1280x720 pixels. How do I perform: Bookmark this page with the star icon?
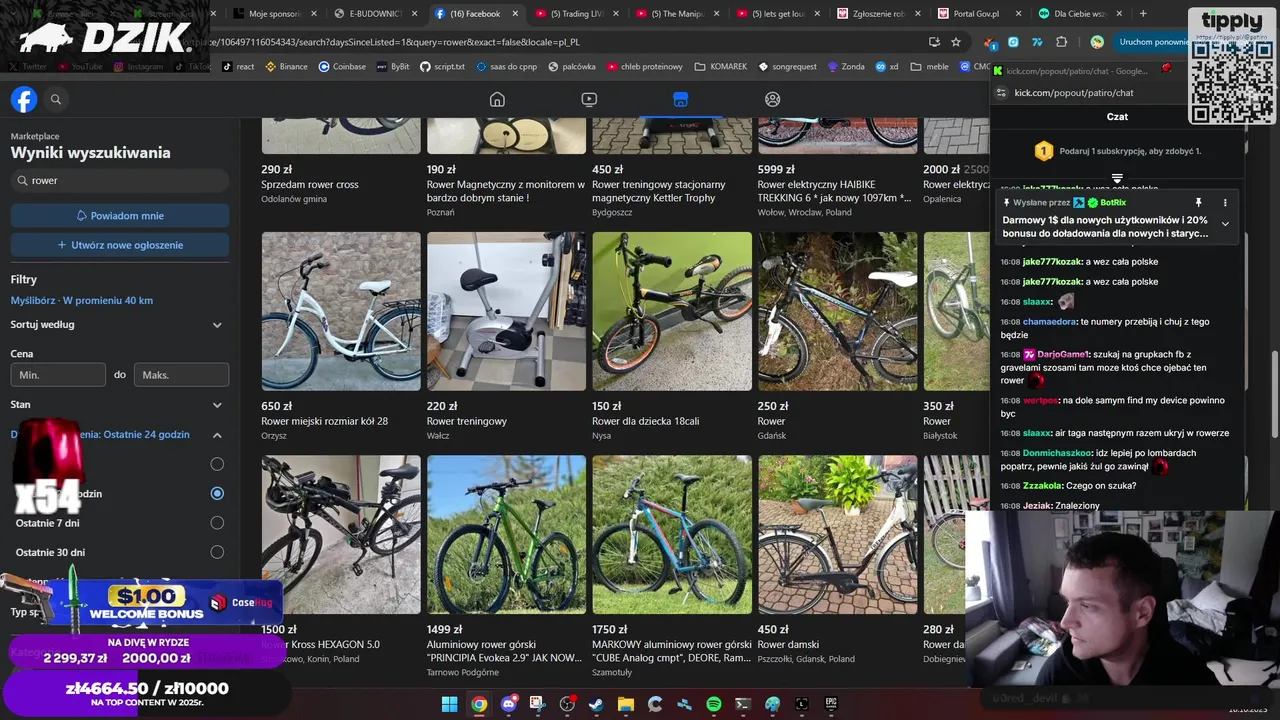point(956,42)
